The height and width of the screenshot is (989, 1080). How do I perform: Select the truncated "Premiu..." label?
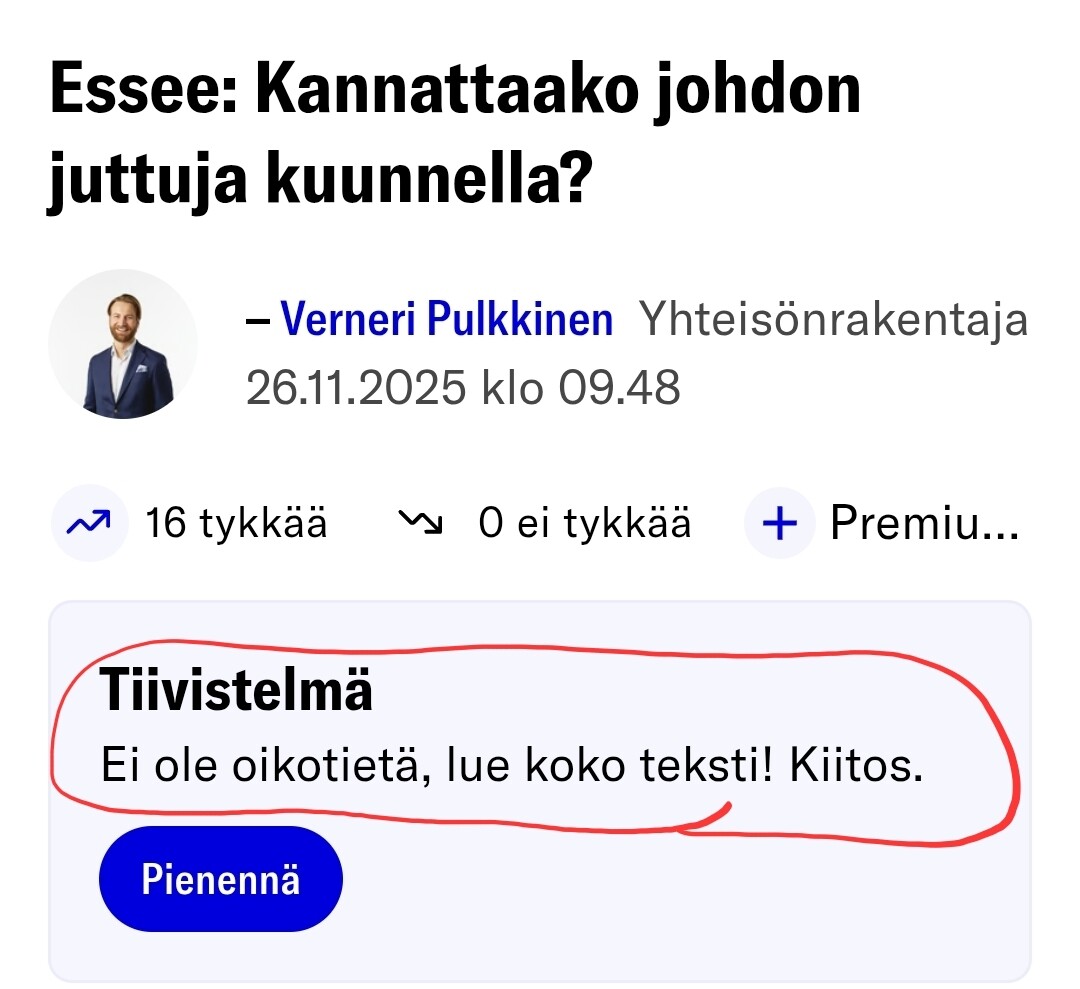(x=924, y=522)
